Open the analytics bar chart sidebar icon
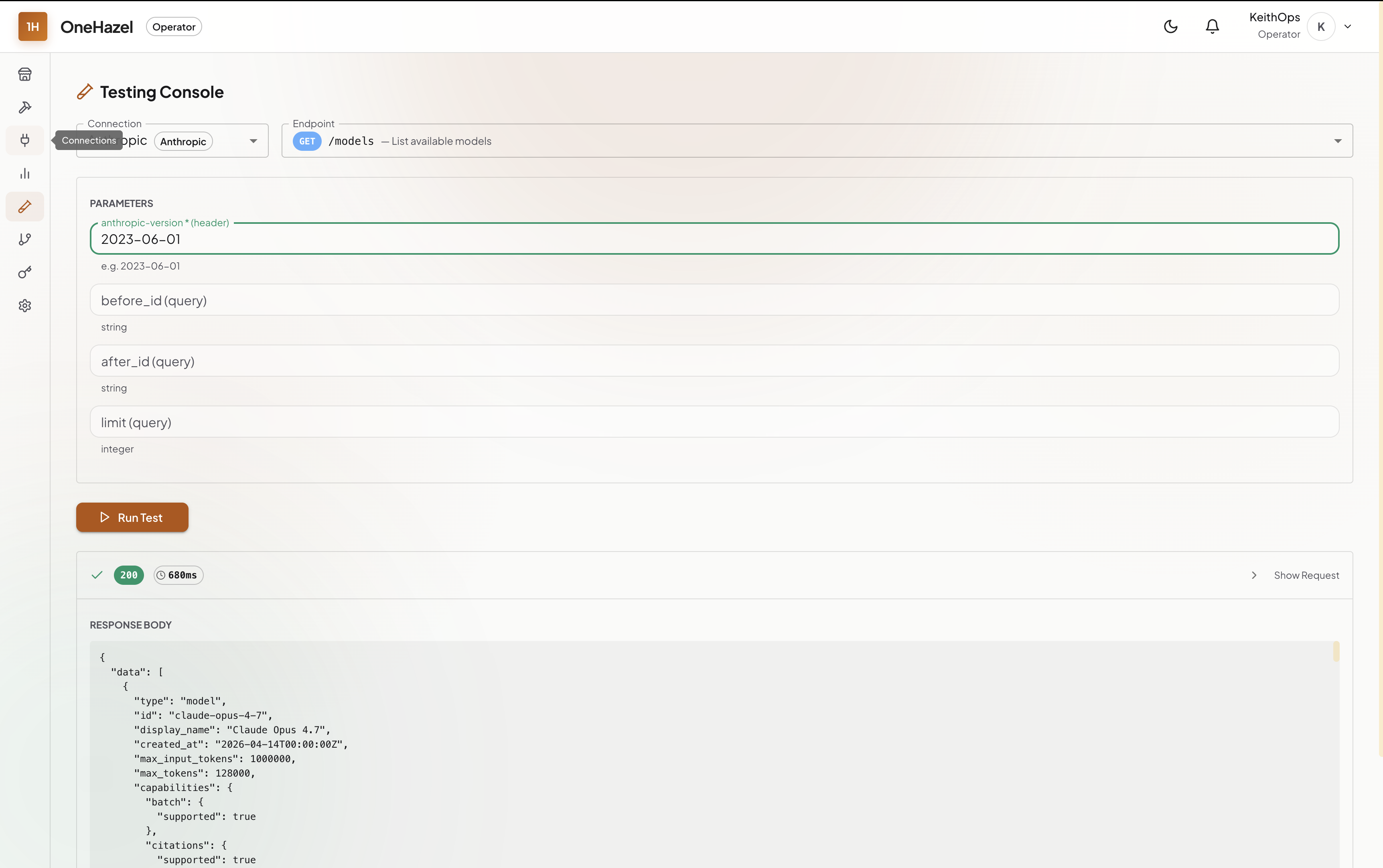 pos(25,173)
